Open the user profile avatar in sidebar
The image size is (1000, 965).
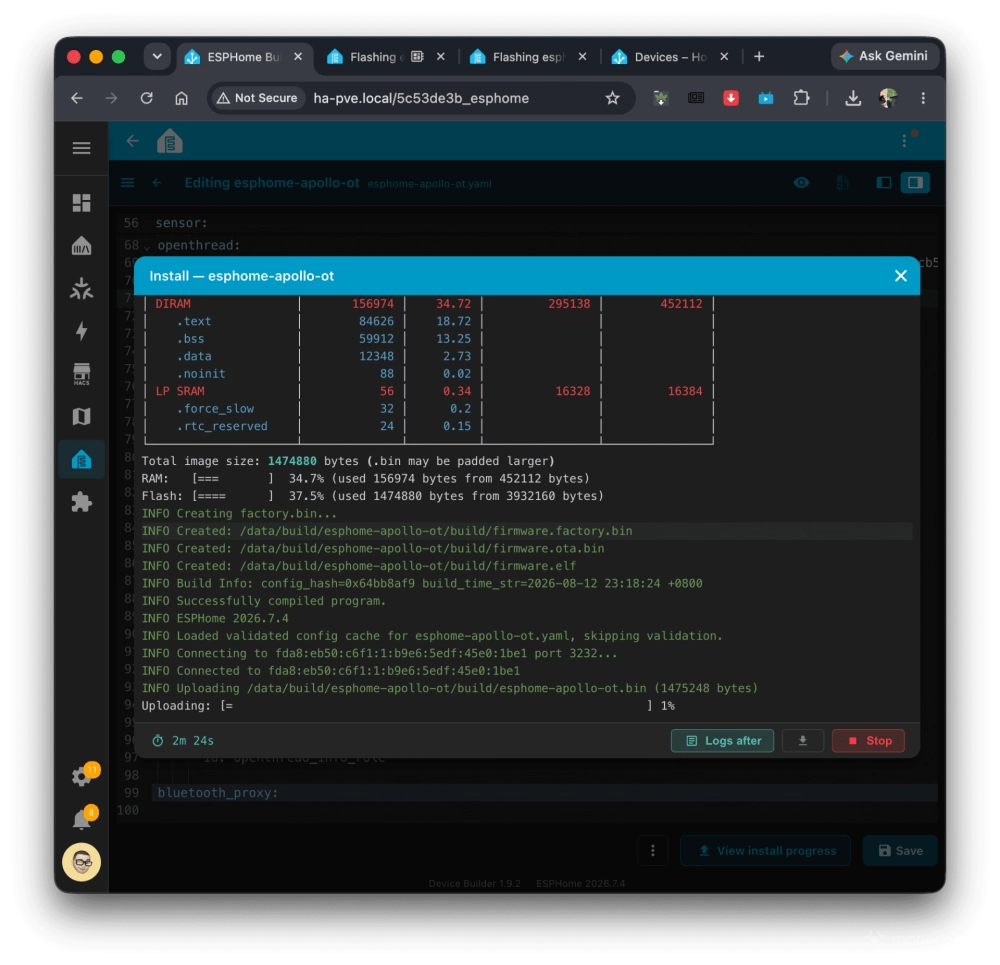[x=81, y=862]
